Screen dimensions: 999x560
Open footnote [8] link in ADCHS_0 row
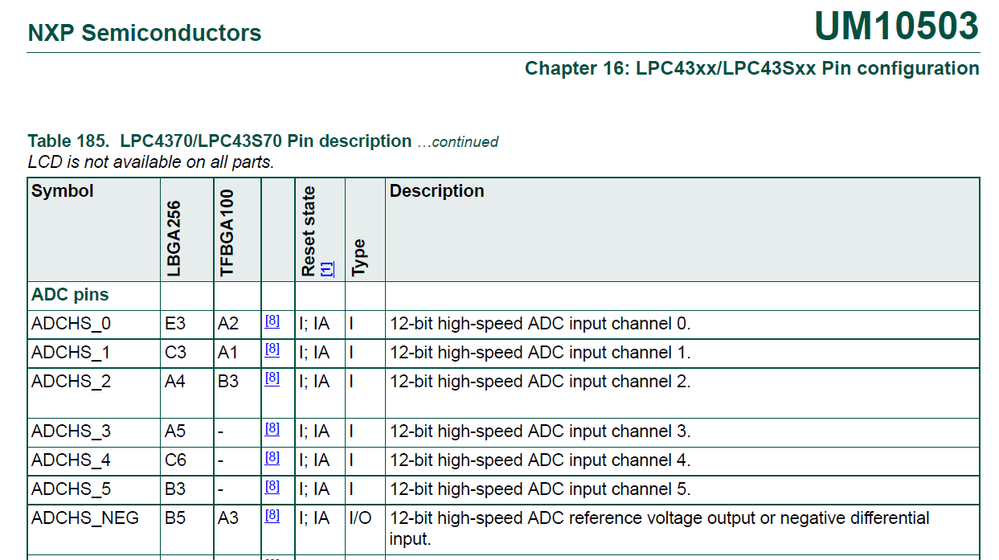point(272,321)
